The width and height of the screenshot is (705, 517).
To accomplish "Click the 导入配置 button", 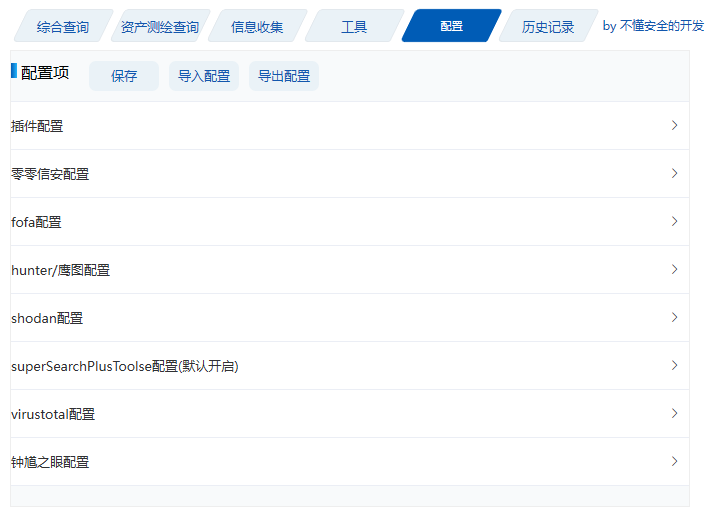I will click(204, 76).
